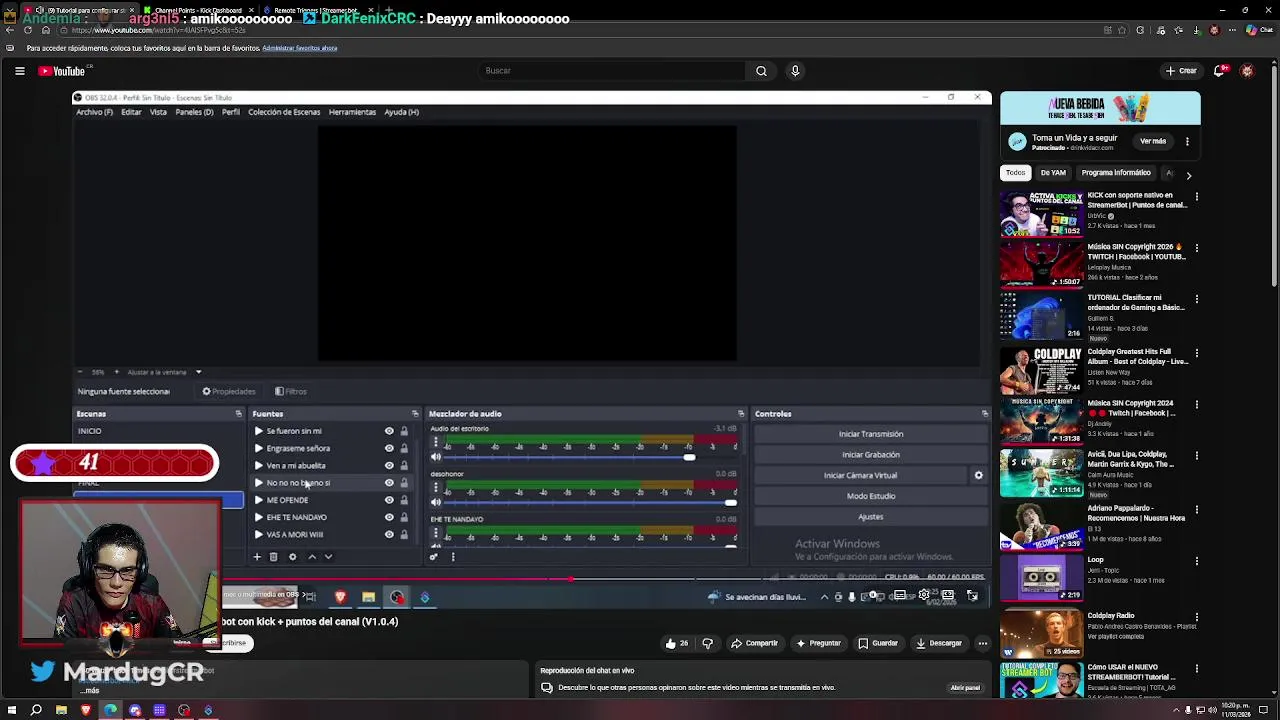Like the video with thumbs up

point(677,643)
